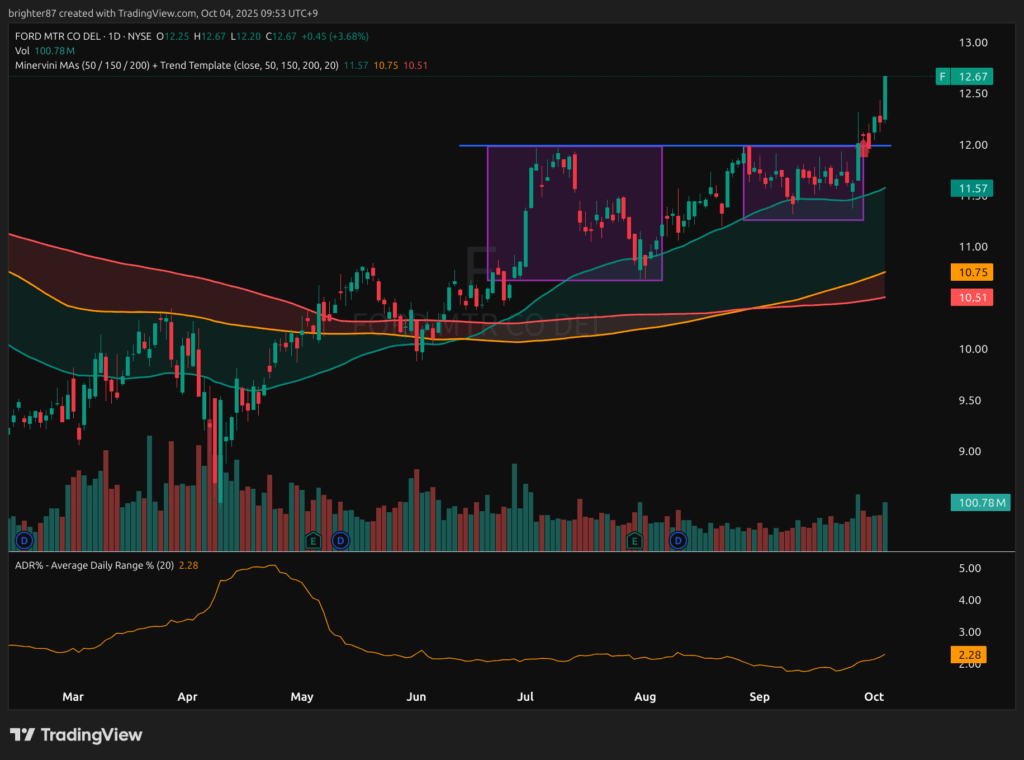Click the Vol indicator legend label
The image size is (1024, 760).
(22, 51)
